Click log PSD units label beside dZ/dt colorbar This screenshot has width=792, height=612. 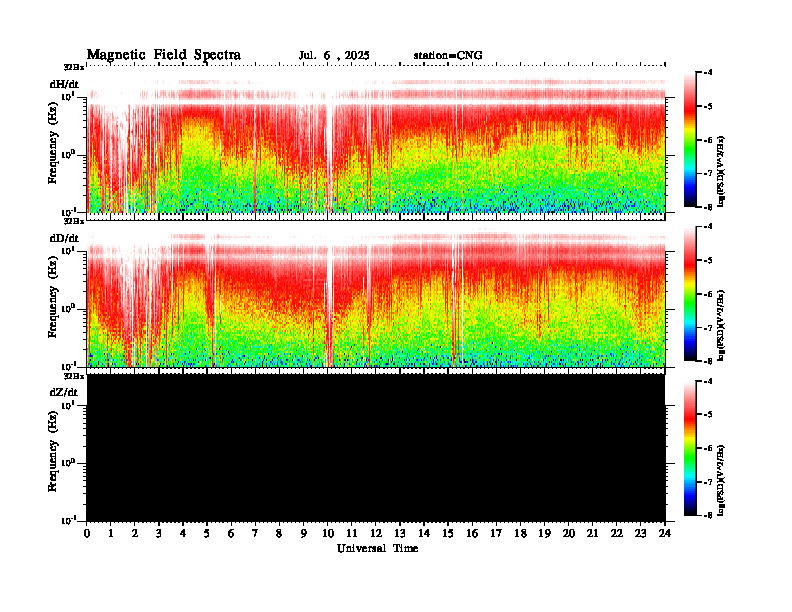click(721, 479)
